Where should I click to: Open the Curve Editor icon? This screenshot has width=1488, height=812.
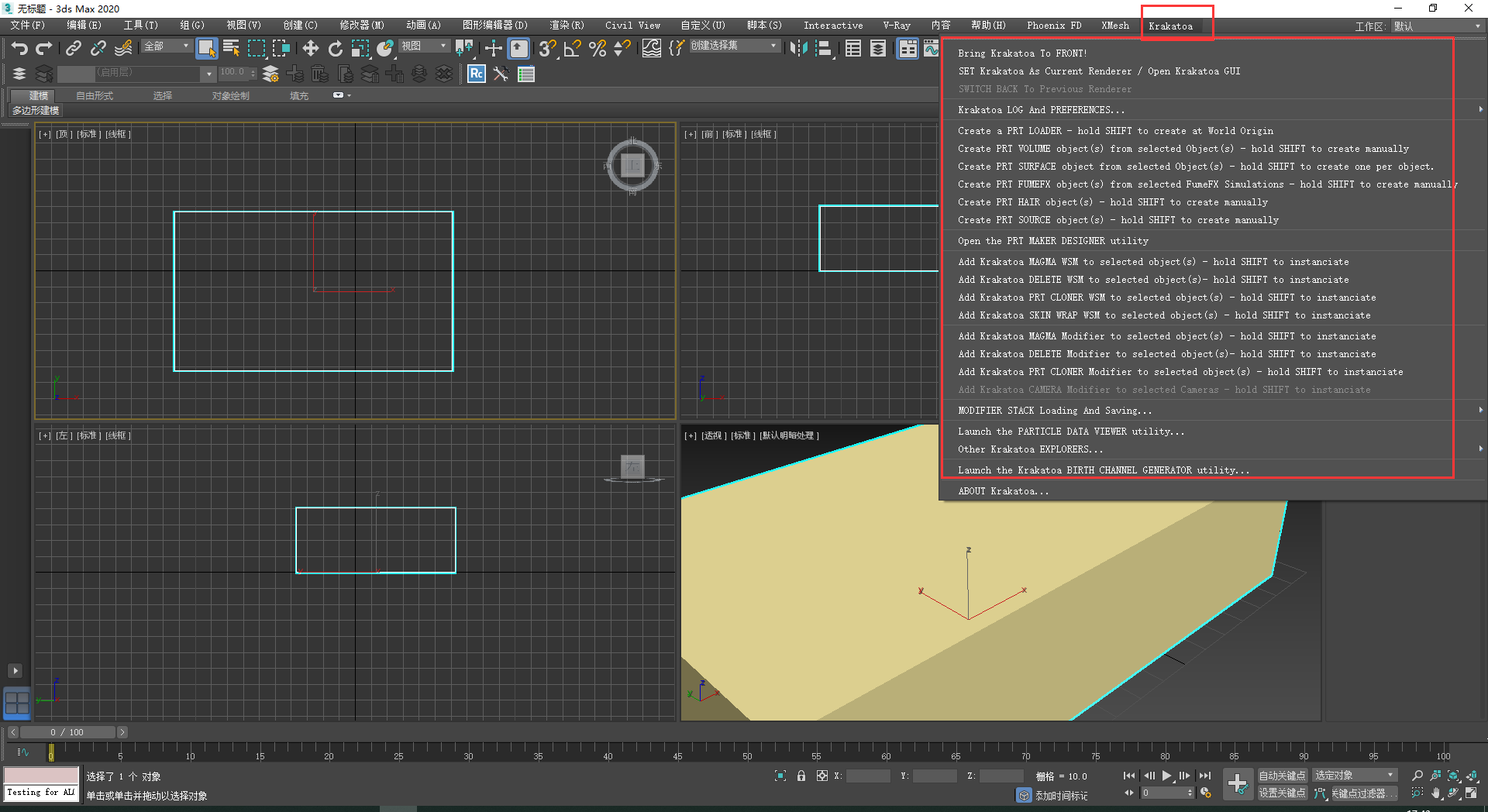point(931,48)
